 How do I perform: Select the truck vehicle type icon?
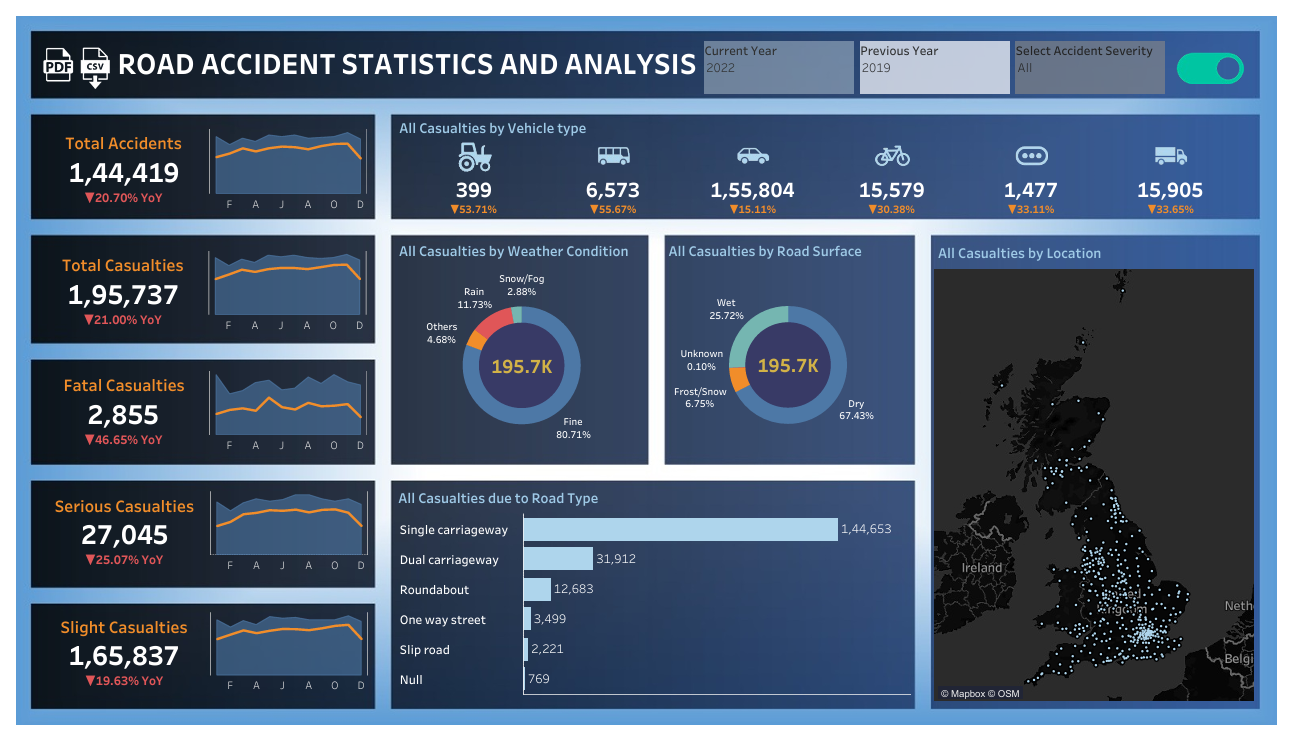pyautogui.click(x=1169, y=156)
